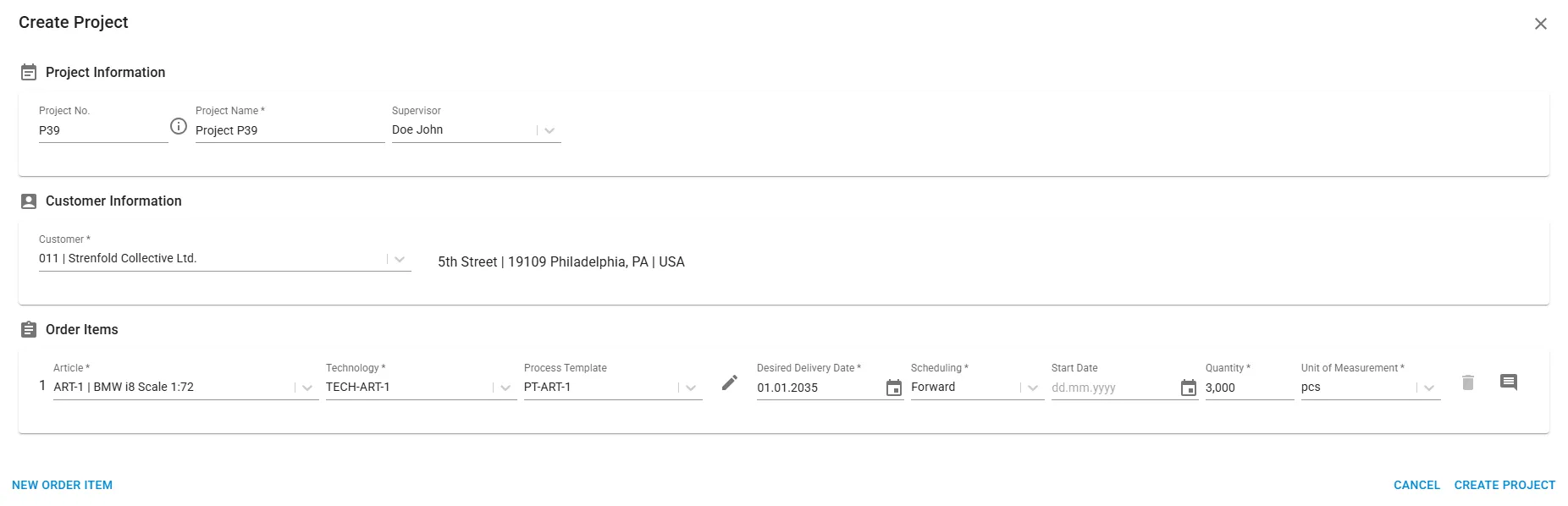Click the Quantity field showing 3,000
The height and width of the screenshot is (506, 1568).
tap(1249, 388)
